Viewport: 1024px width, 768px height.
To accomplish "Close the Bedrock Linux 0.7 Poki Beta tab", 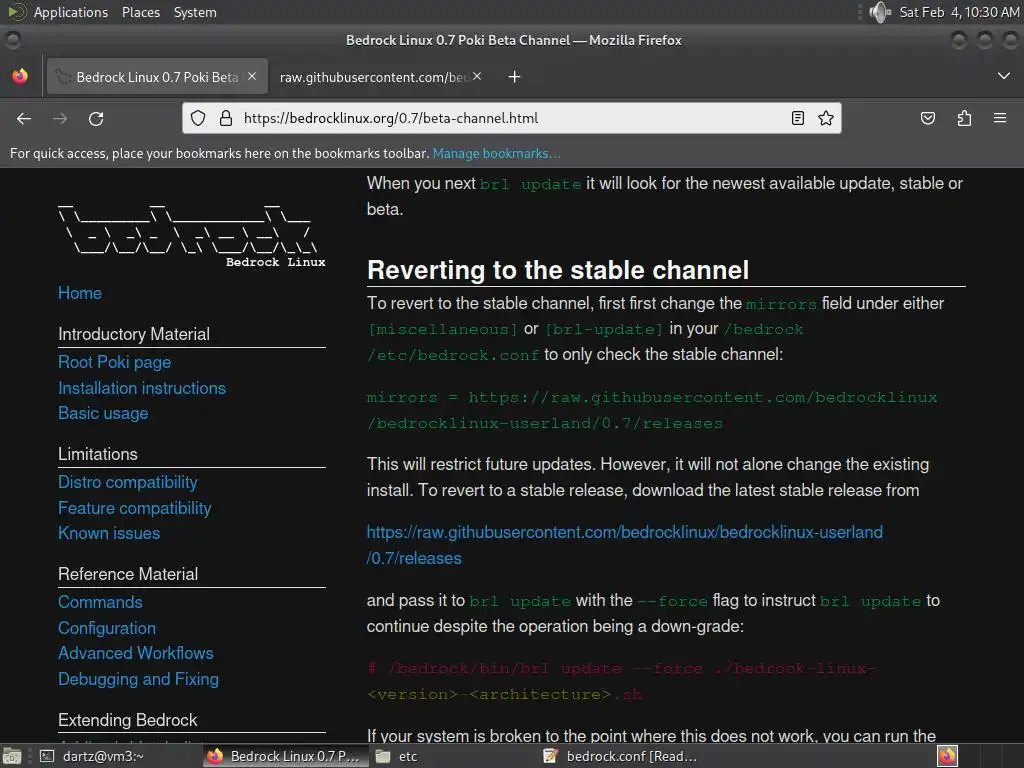I will [252, 76].
